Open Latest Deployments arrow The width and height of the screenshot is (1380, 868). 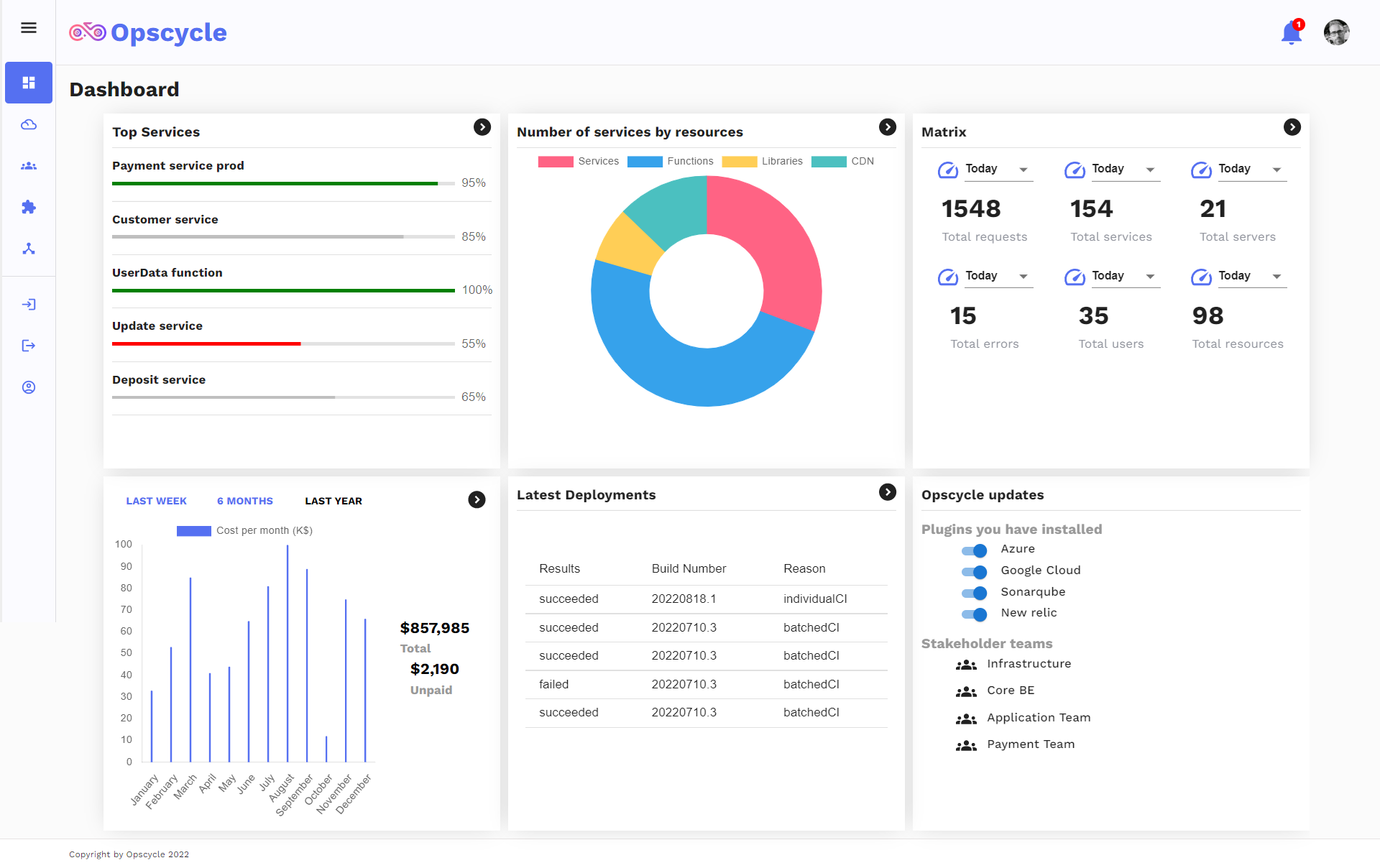[x=888, y=491]
